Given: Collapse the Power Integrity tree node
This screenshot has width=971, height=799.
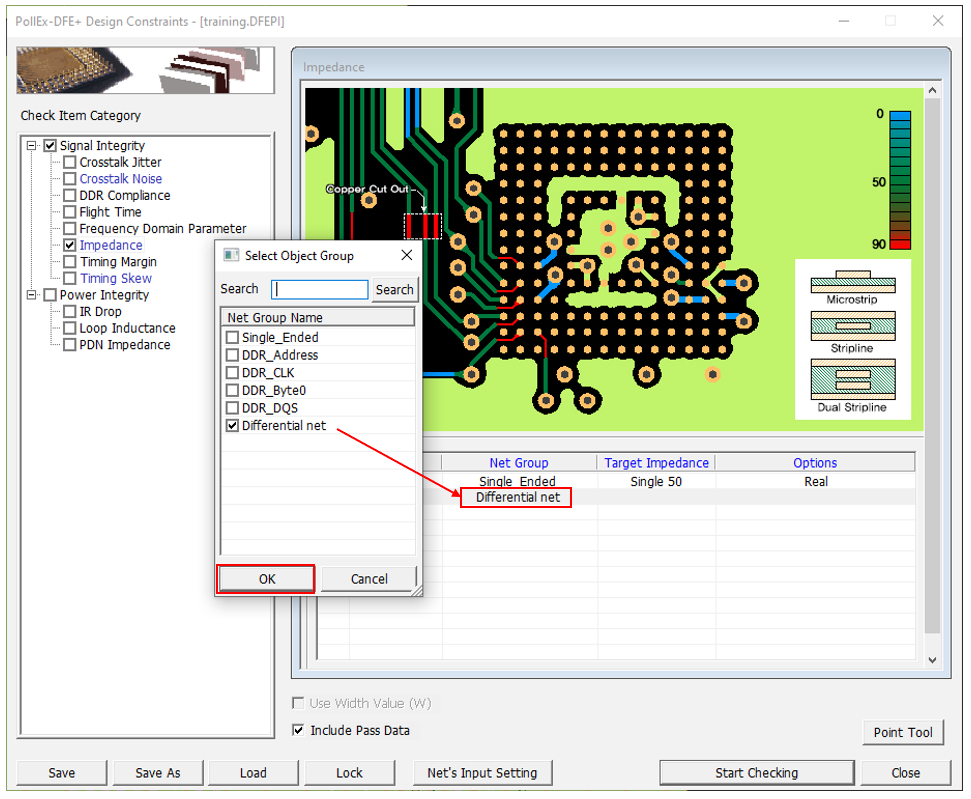Looking at the screenshot, I should pyautogui.click(x=32, y=295).
